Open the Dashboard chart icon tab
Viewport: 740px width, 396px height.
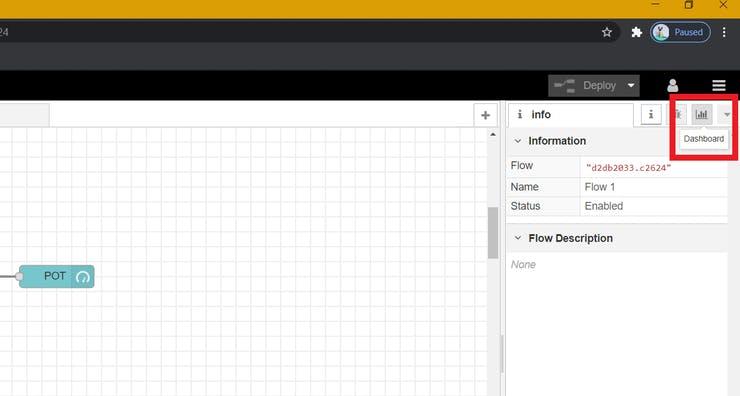(x=702, y=115)
